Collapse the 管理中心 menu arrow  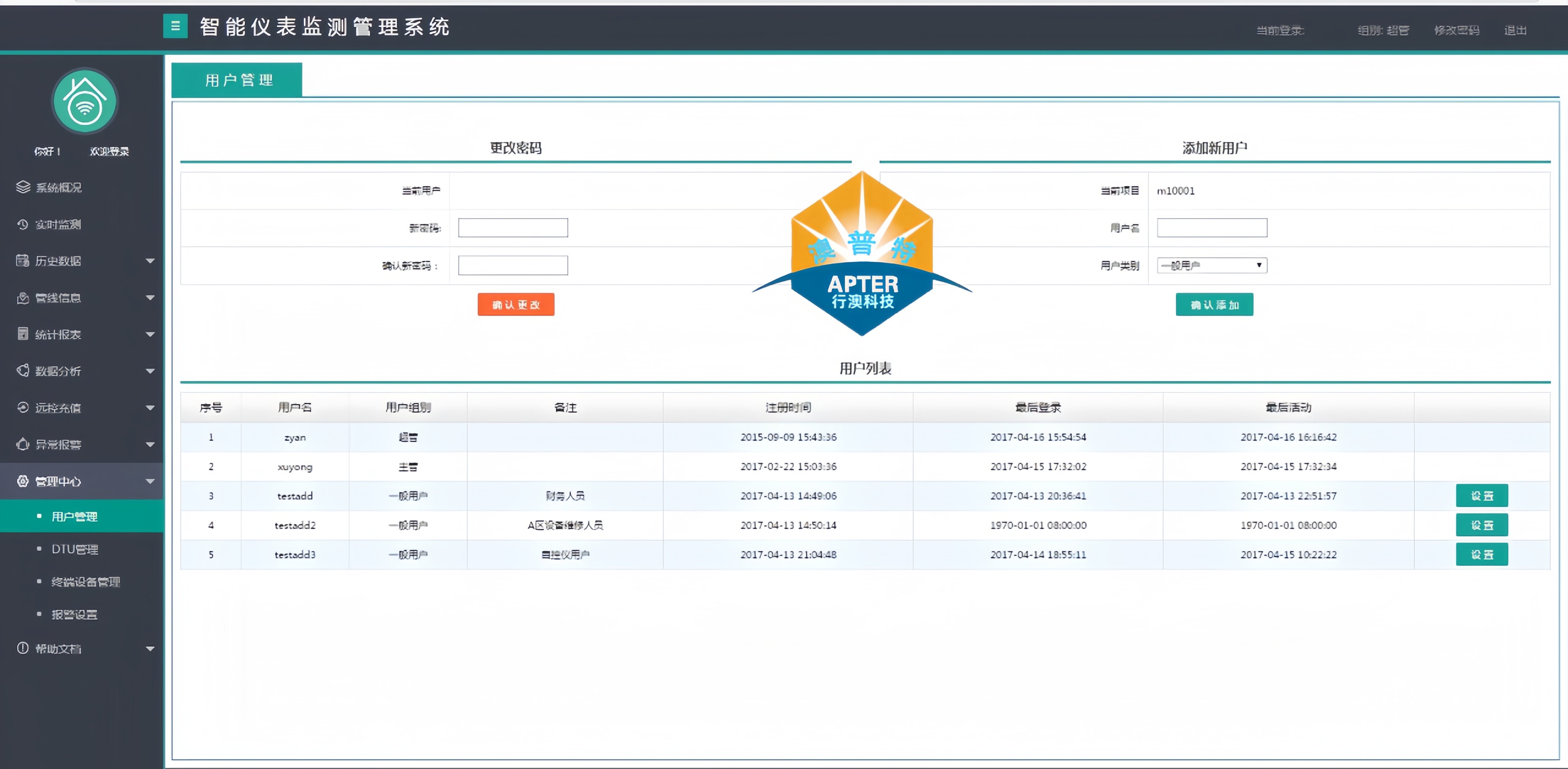[x=150, y=481]
